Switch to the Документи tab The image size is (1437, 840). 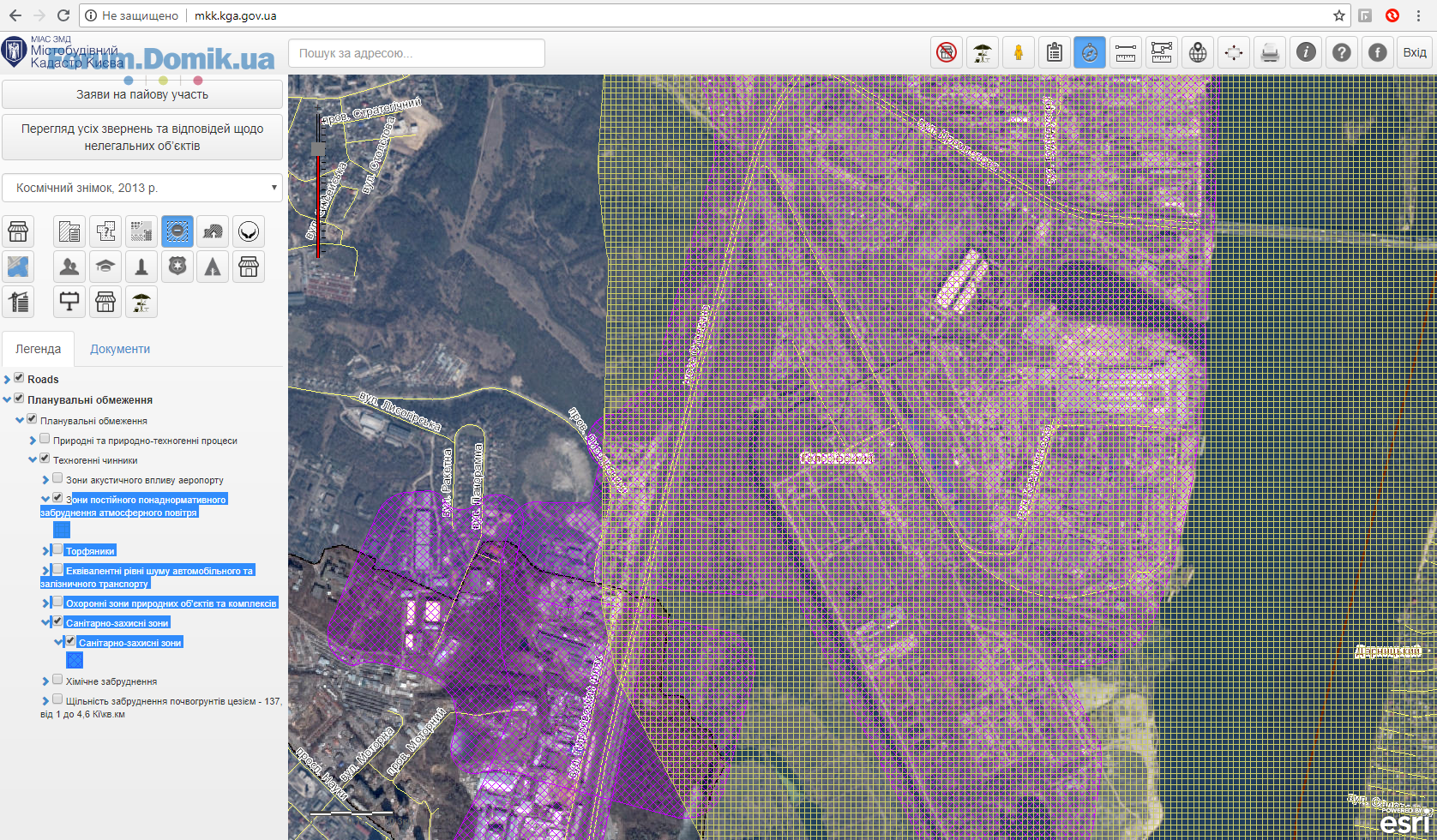point(120,349)
